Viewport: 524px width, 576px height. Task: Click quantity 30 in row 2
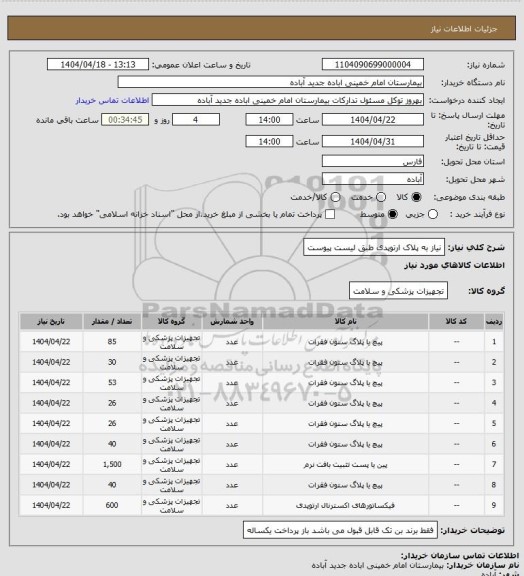tap(112, 362)
